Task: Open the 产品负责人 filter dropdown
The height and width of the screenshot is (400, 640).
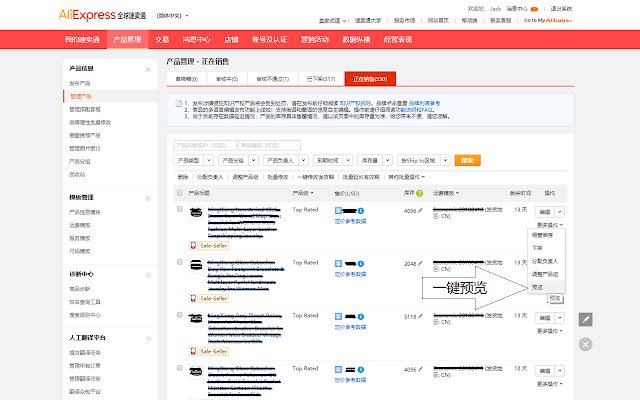Action: tap(286, 160)
